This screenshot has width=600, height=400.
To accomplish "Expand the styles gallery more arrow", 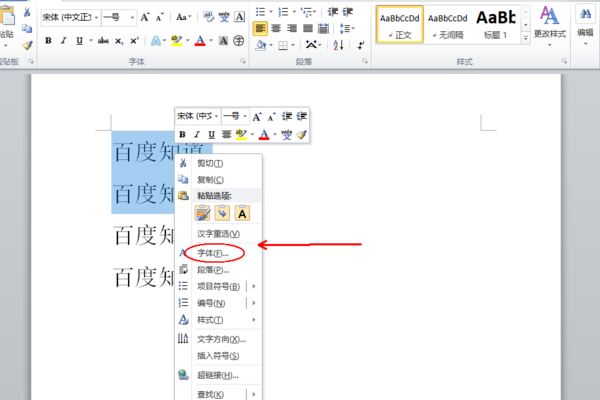I will [525, 38].
